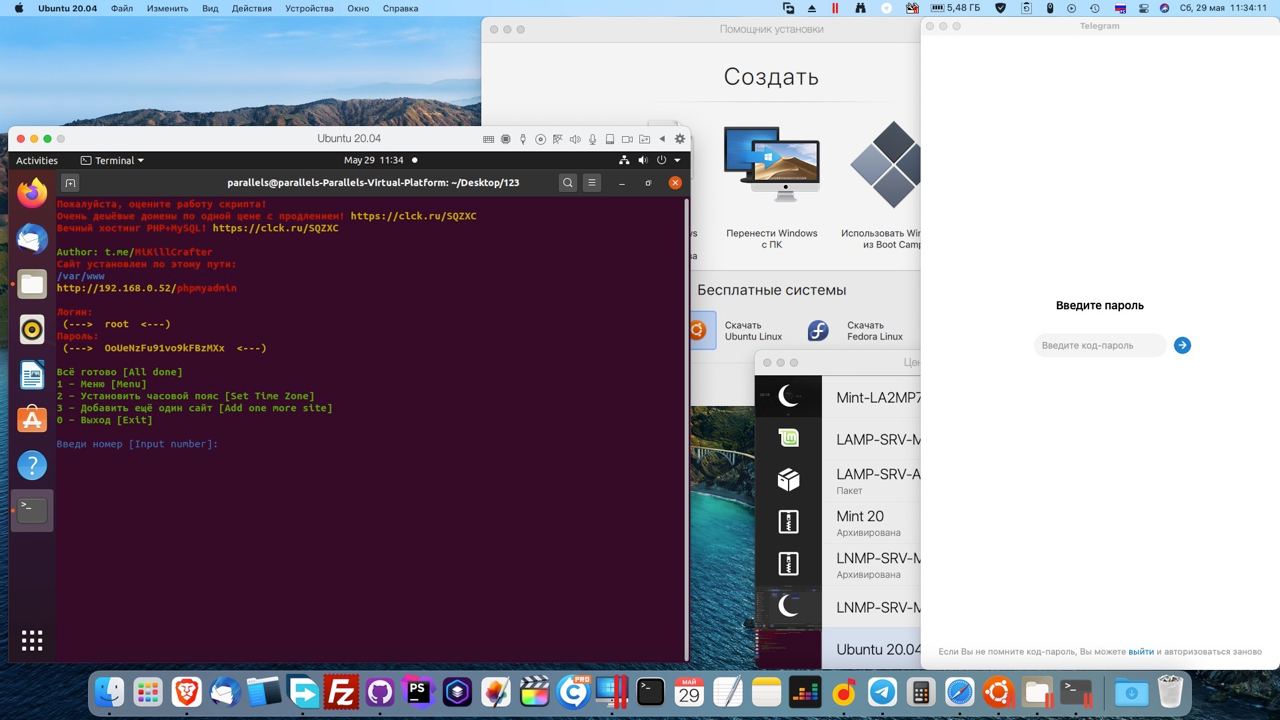Viewport: 1280px width, 720px height.
Task: Select Перенести Windows с ПК option
Action: 771,188
